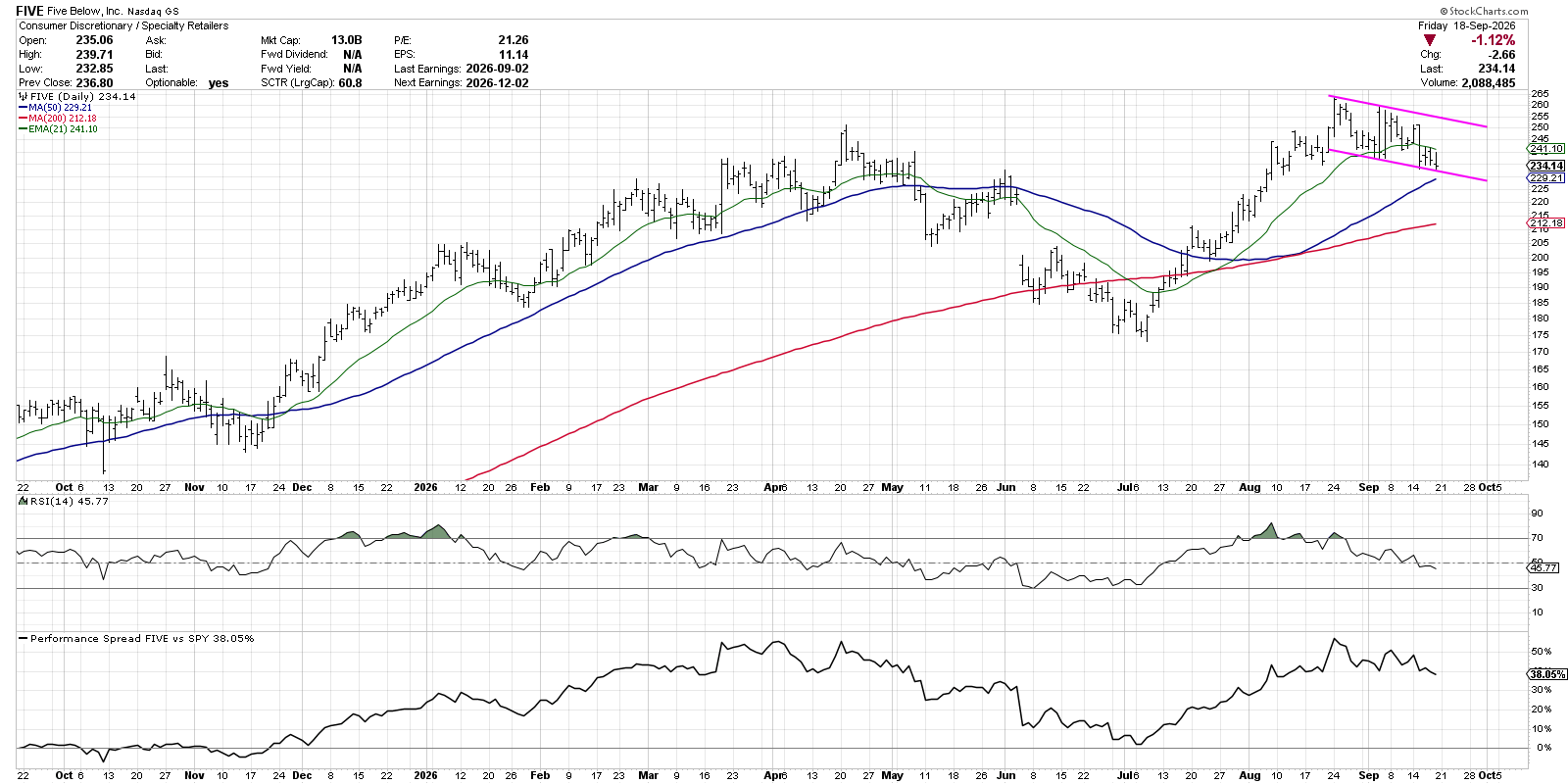Click the blue 229.21 price-axis tag

tap(1547, 178)
